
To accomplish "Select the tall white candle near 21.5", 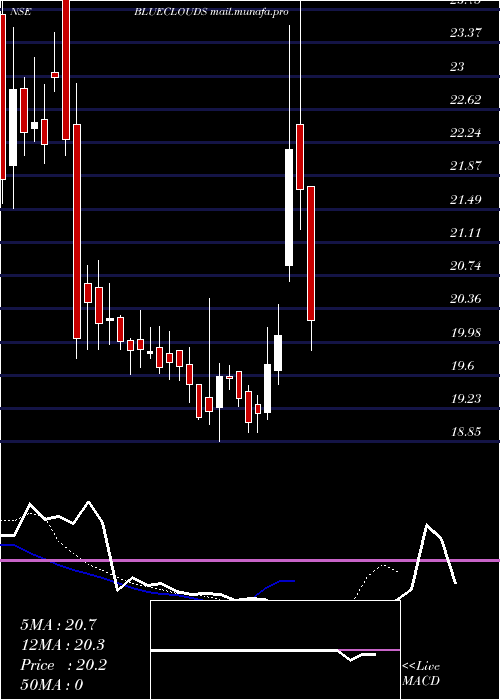I will point(289,208).
